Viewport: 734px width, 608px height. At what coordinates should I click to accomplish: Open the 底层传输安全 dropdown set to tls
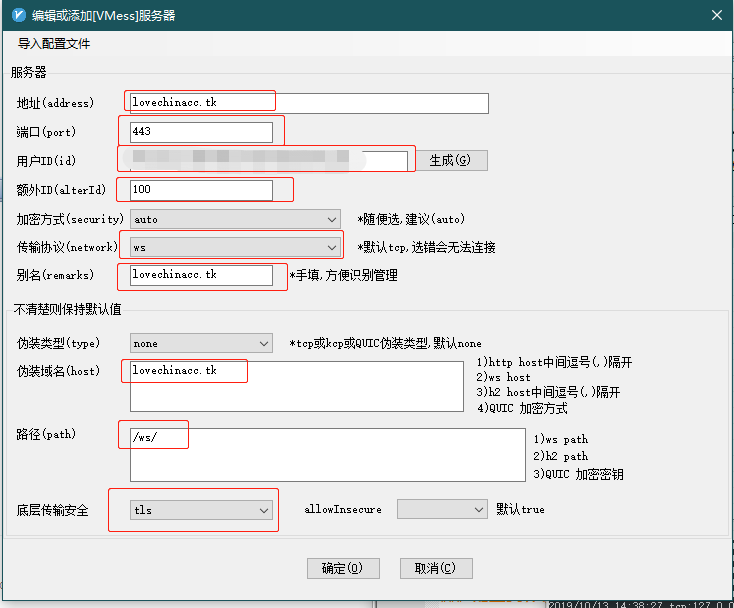click(x=201, y=510)
